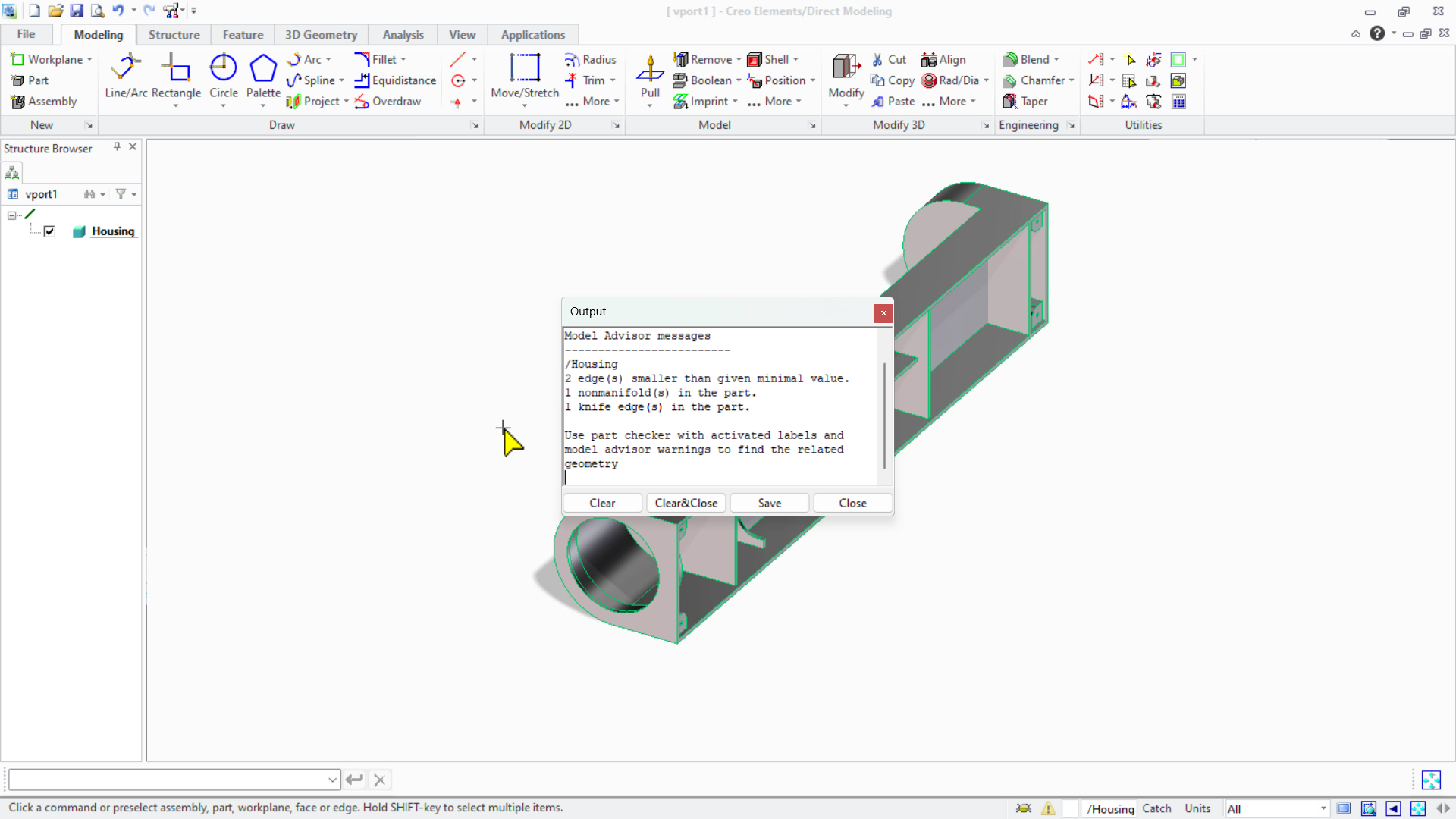This screenshot has height=819, width=1456.
Task: Open the All selection filter combo box
Action: 1277,808
